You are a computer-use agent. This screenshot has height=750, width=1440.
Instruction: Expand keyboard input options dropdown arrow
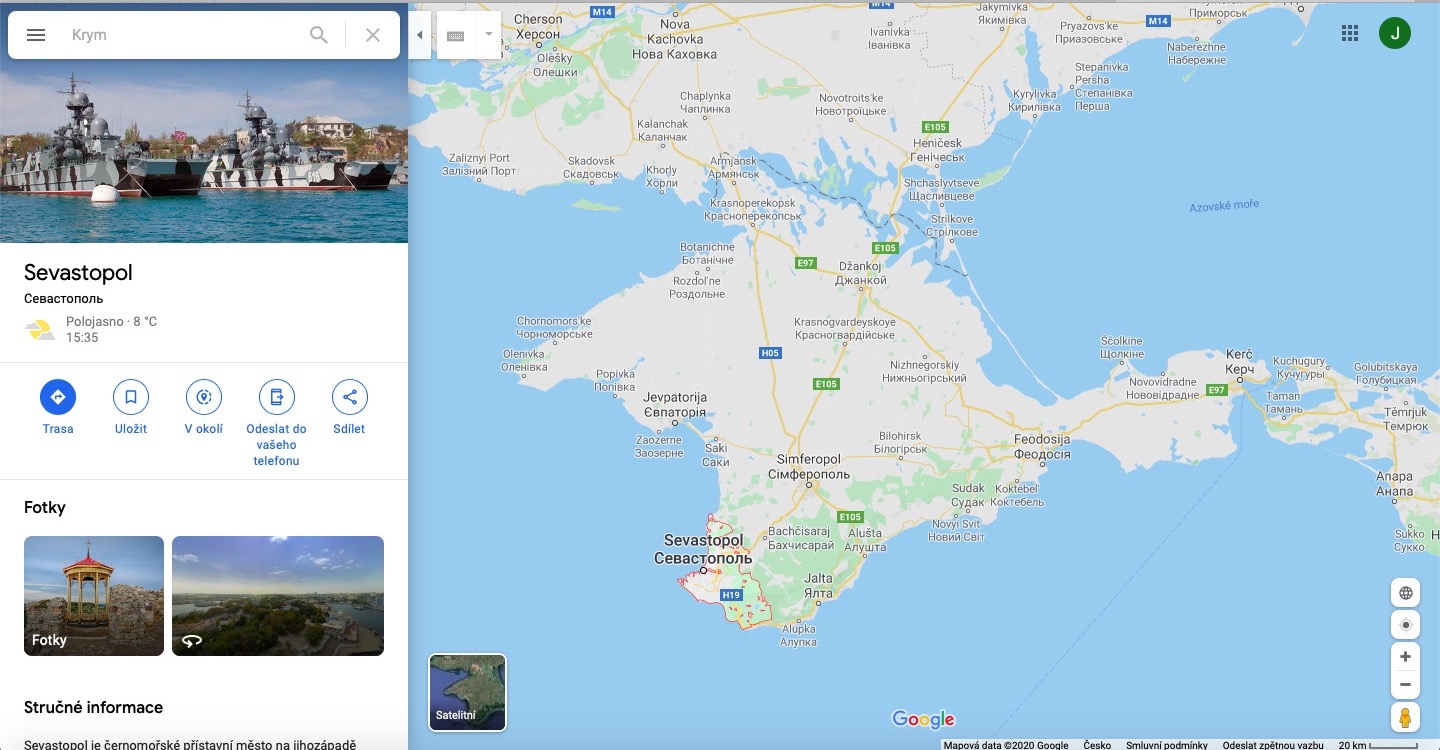[489, 35]
